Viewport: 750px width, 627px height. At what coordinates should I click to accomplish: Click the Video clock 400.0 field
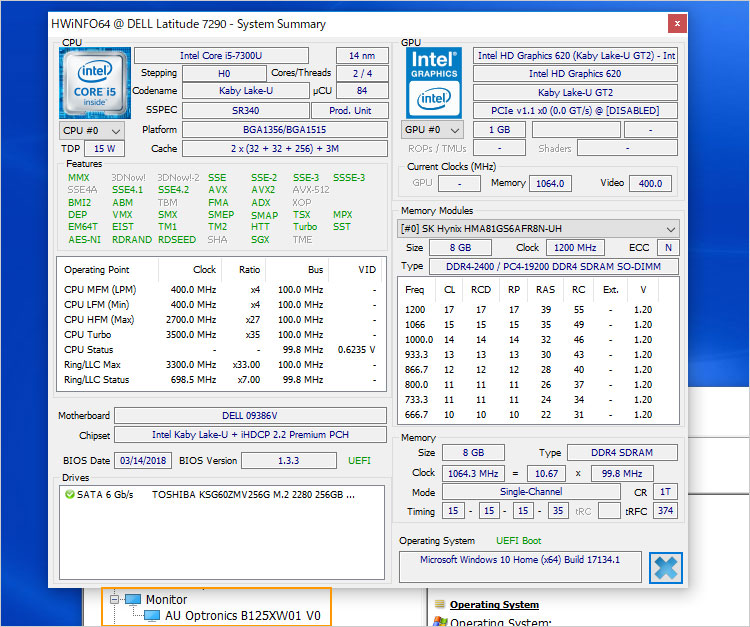pyautogui.click(x=650, y=184)
